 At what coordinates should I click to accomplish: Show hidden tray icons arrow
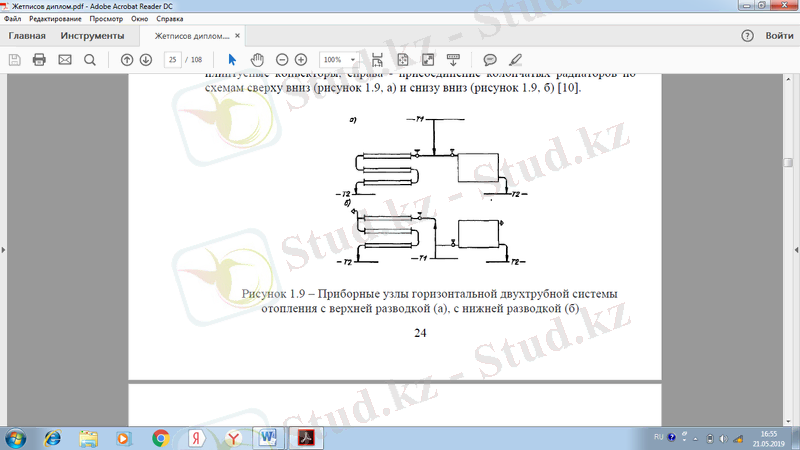point(695,439)
